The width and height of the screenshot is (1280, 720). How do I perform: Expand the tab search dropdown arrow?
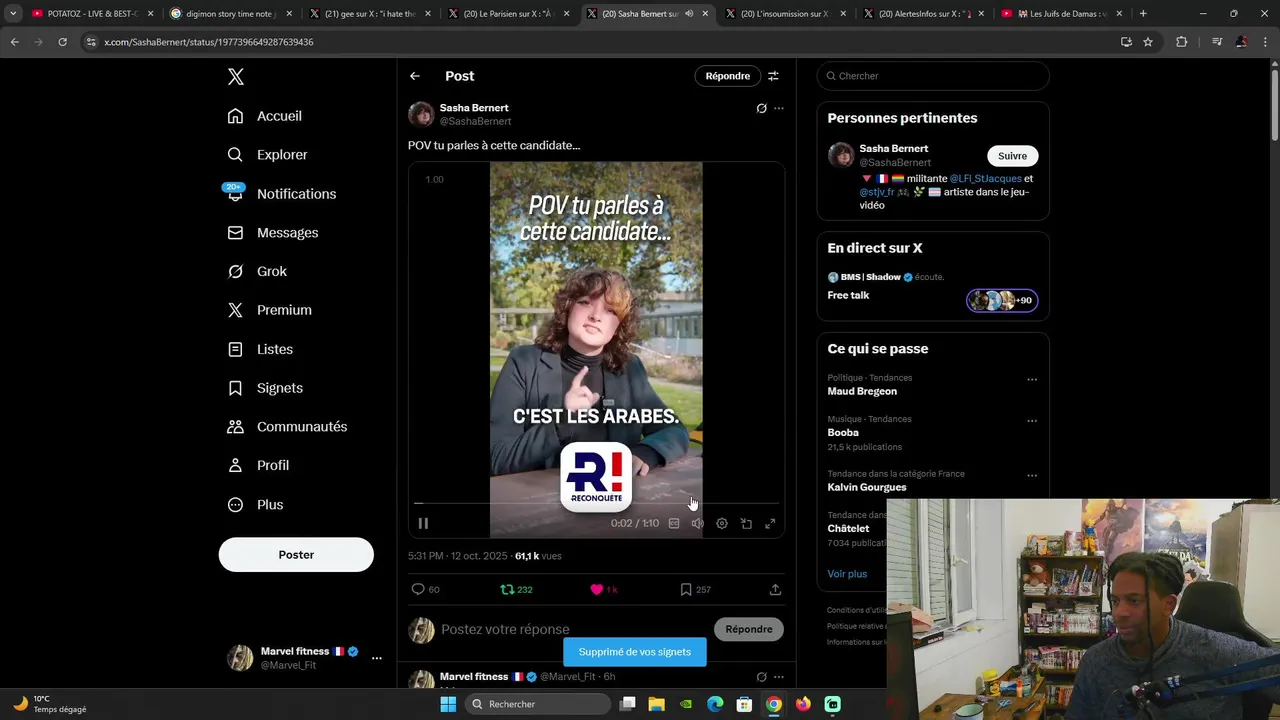(x=13, y=14)
